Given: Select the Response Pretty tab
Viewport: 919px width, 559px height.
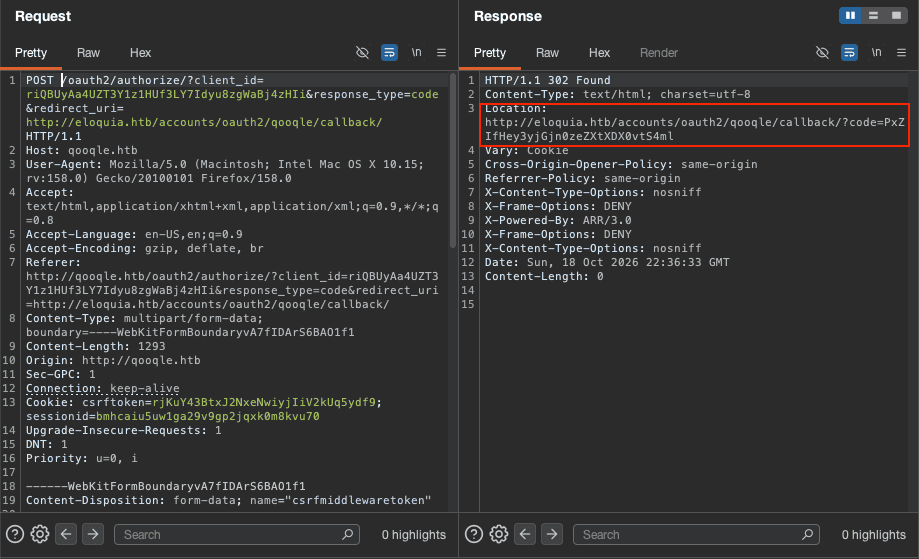Looking at the screenshot, I should click(490, 53).
